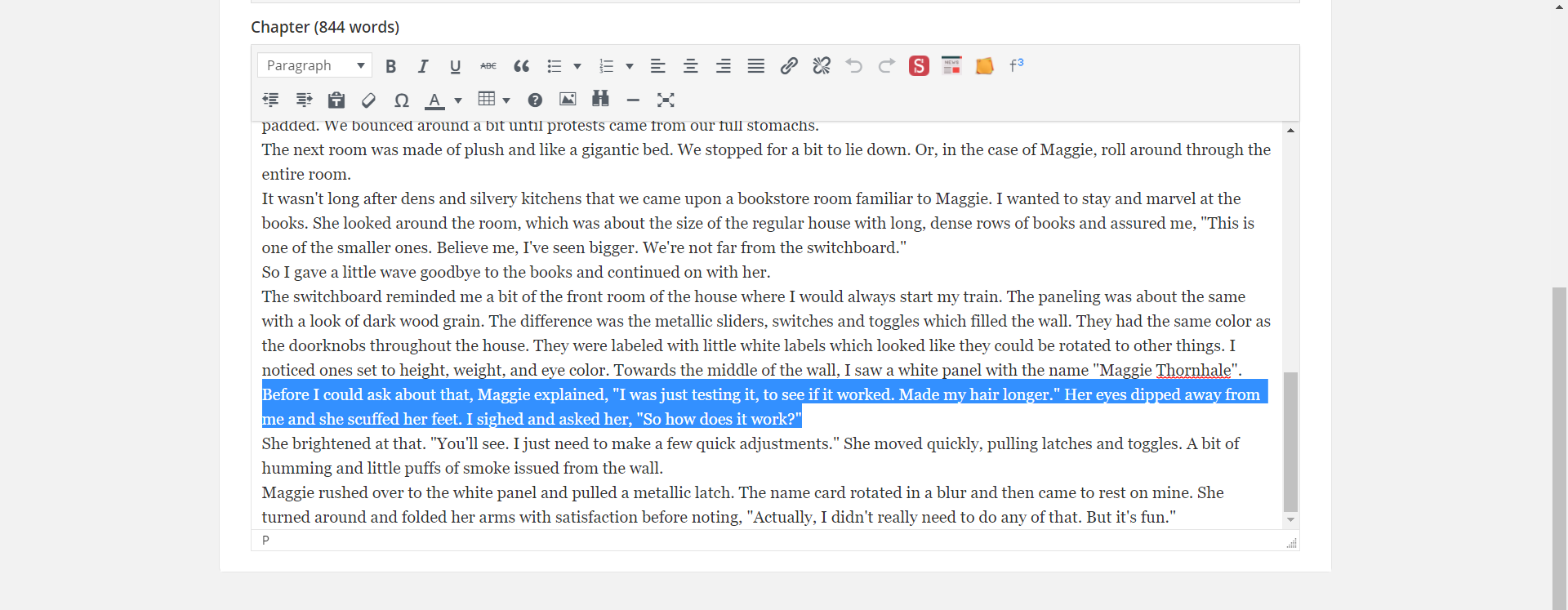
Task: Click the text color A swatch
Action: click(x=434, y=100)
